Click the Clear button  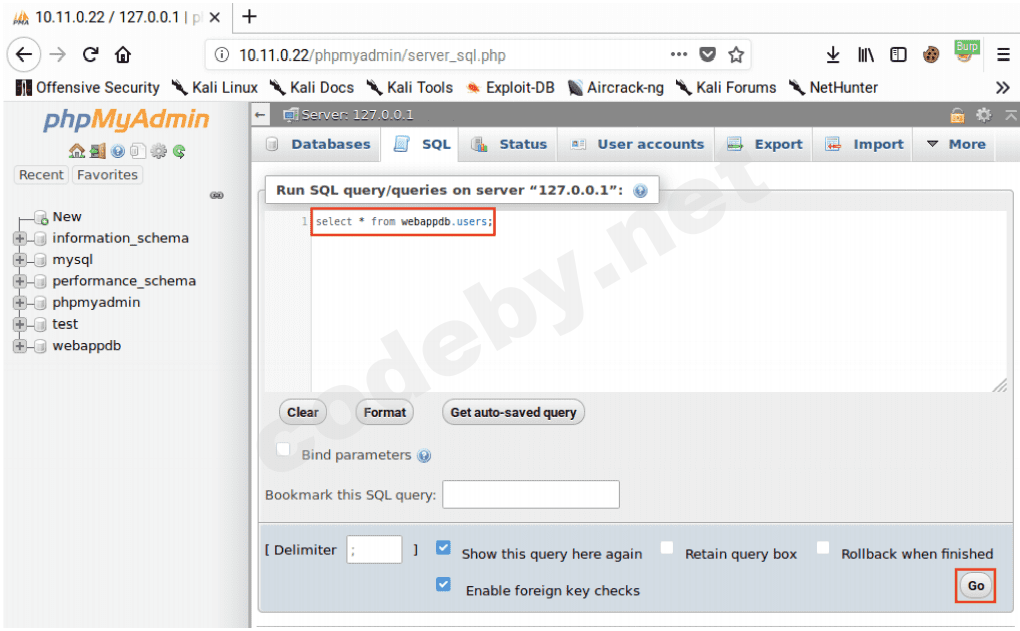[x=302, y=412]
